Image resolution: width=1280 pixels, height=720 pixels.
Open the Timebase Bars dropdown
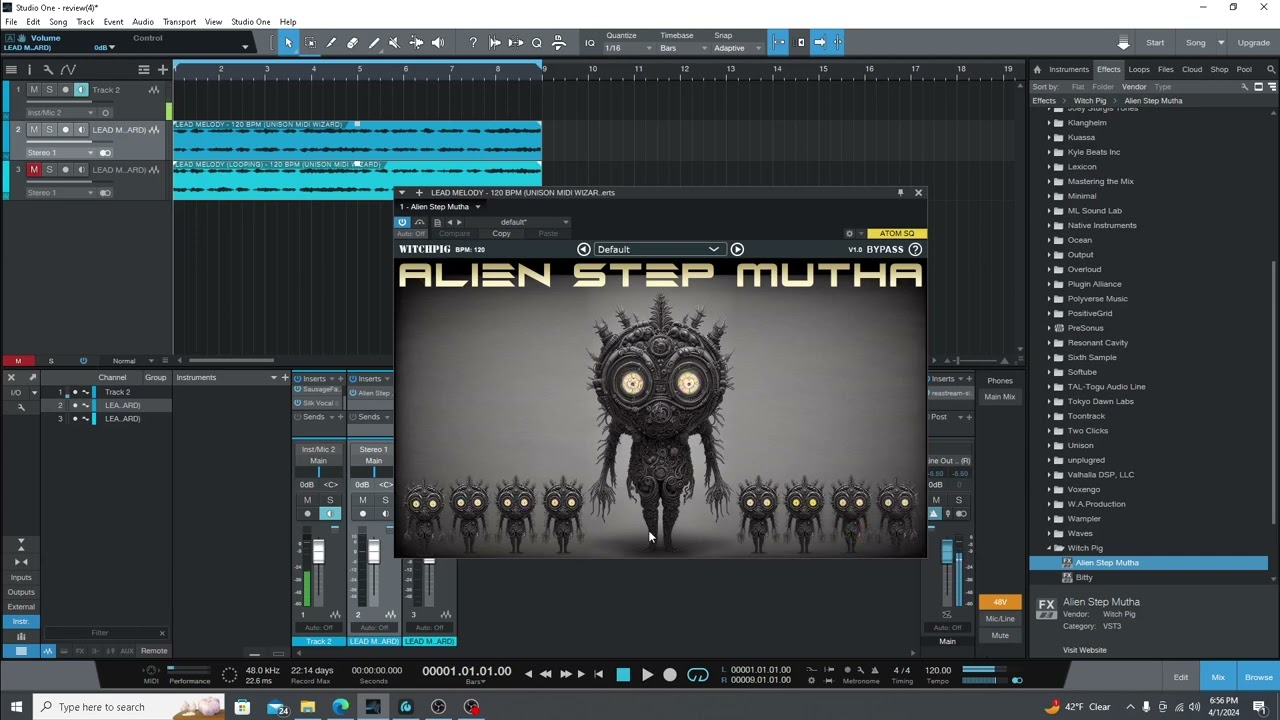[683, 48]
